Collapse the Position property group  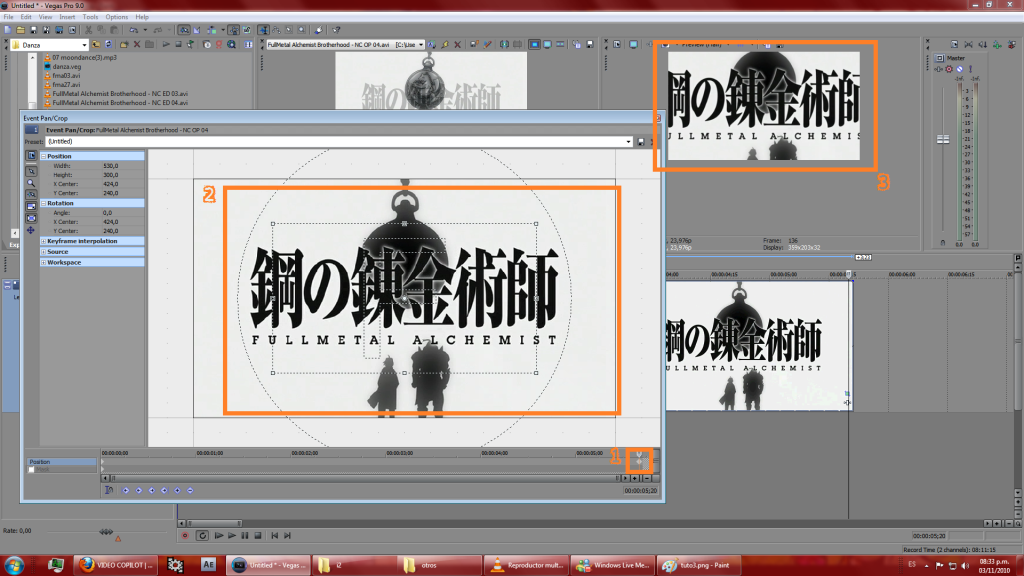[44, 157]
